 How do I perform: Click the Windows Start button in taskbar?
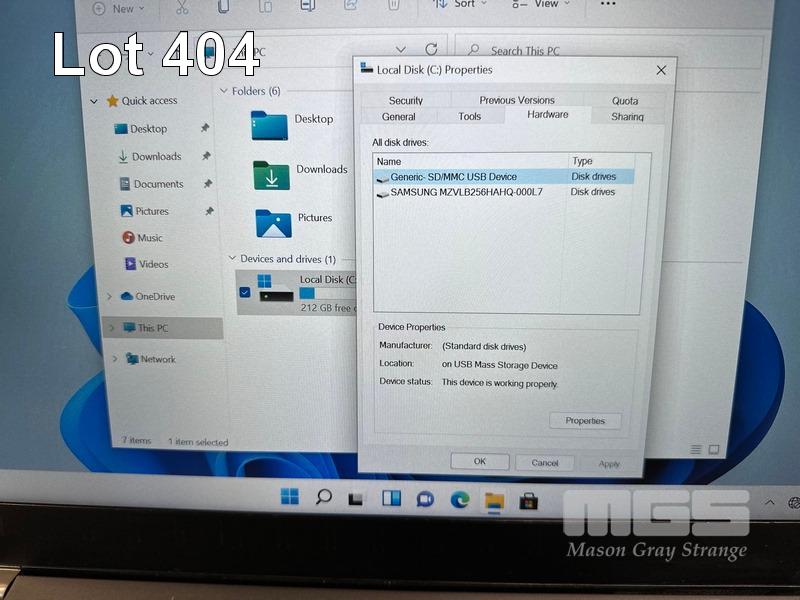coord(290,497)
